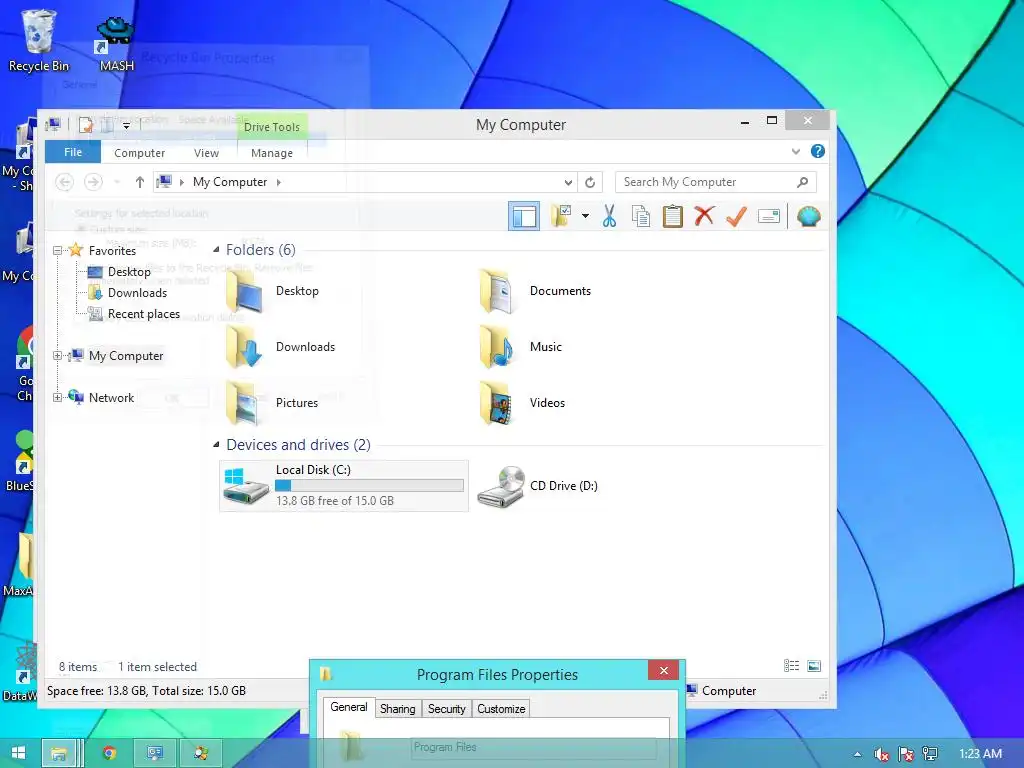Open Sharing tab in Program Files Properties
This screenshot has width=1024, height=768.
click(398, 709)
